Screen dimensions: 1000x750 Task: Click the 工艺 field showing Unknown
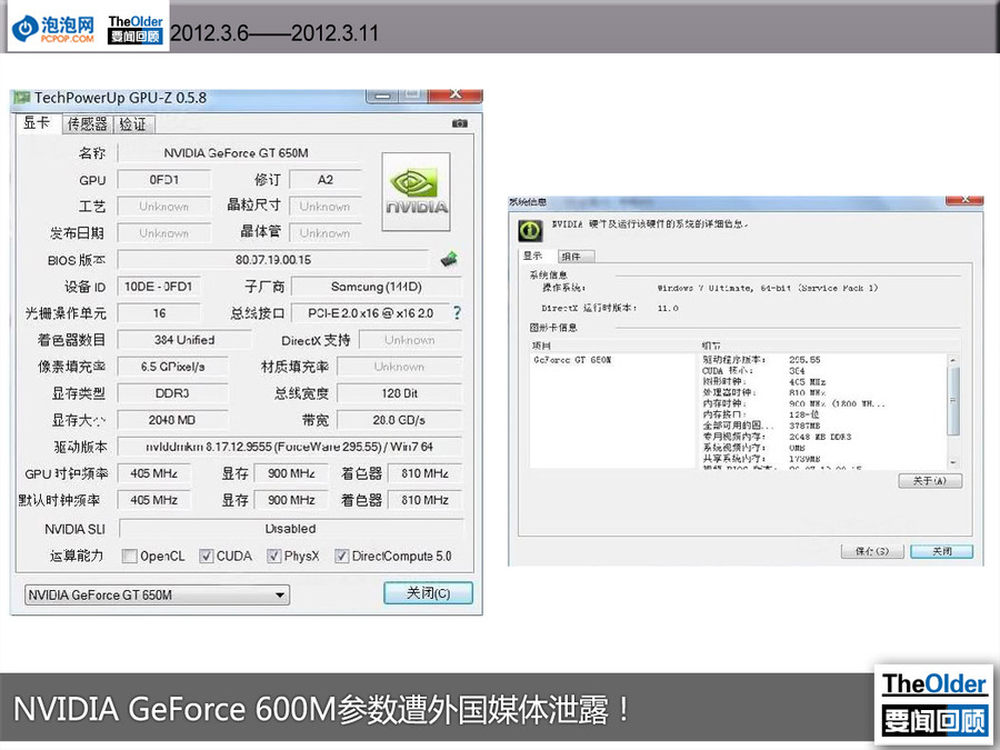tap(164, 207)
